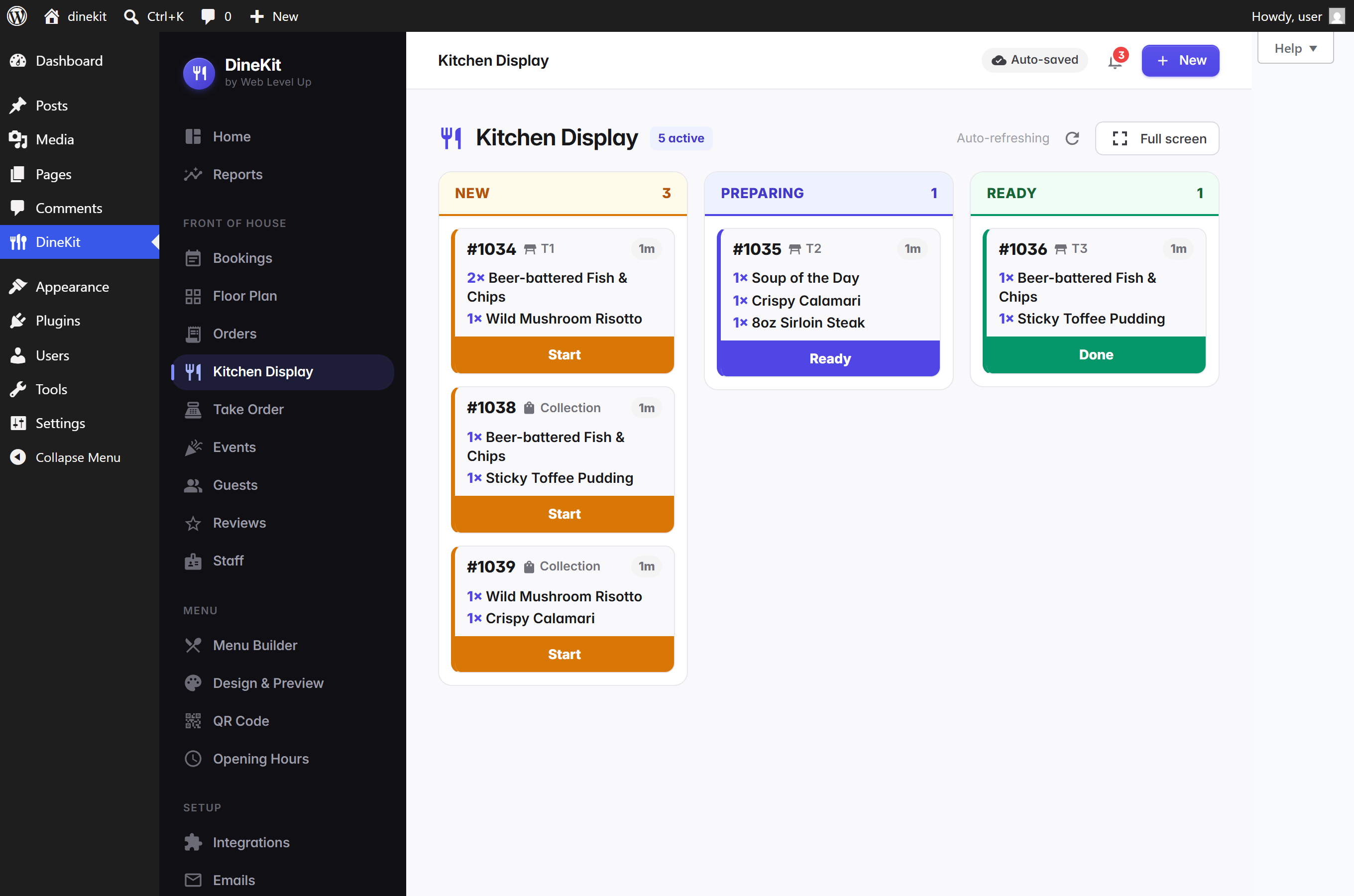1354x896 pixels.
Task: Select Kitchen Display in DineKit nav
Action: coord(283,372)
